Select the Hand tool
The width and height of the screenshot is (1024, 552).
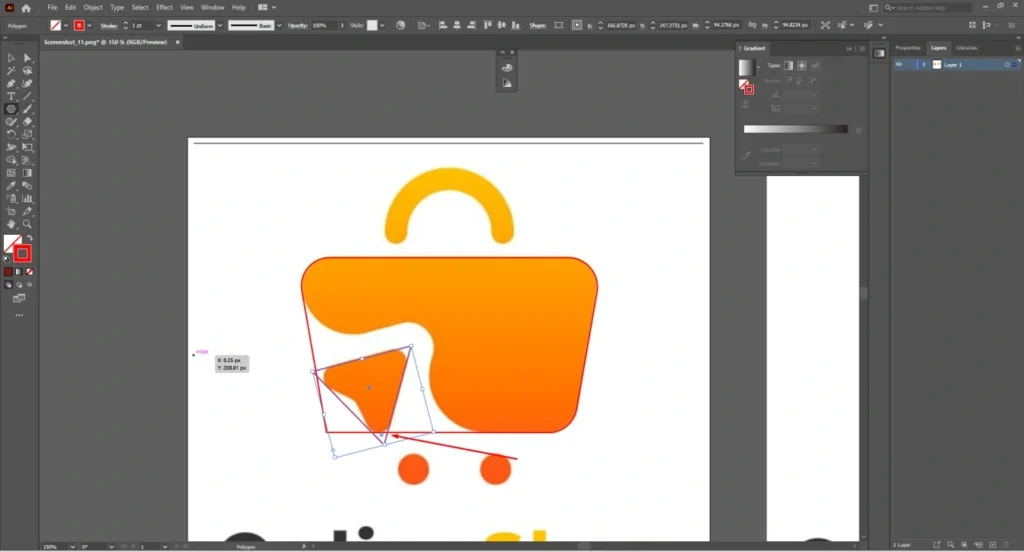pyautogui.click(x=11, y=224)
